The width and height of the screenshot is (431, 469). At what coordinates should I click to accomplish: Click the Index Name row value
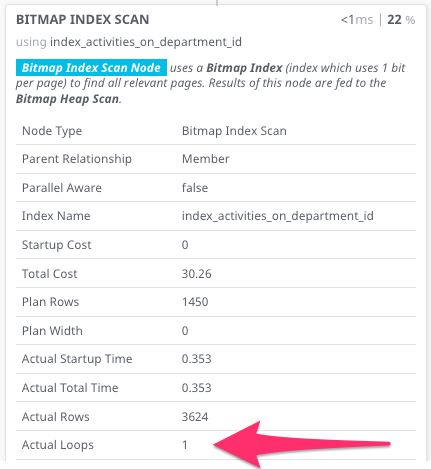pos(277,216)
